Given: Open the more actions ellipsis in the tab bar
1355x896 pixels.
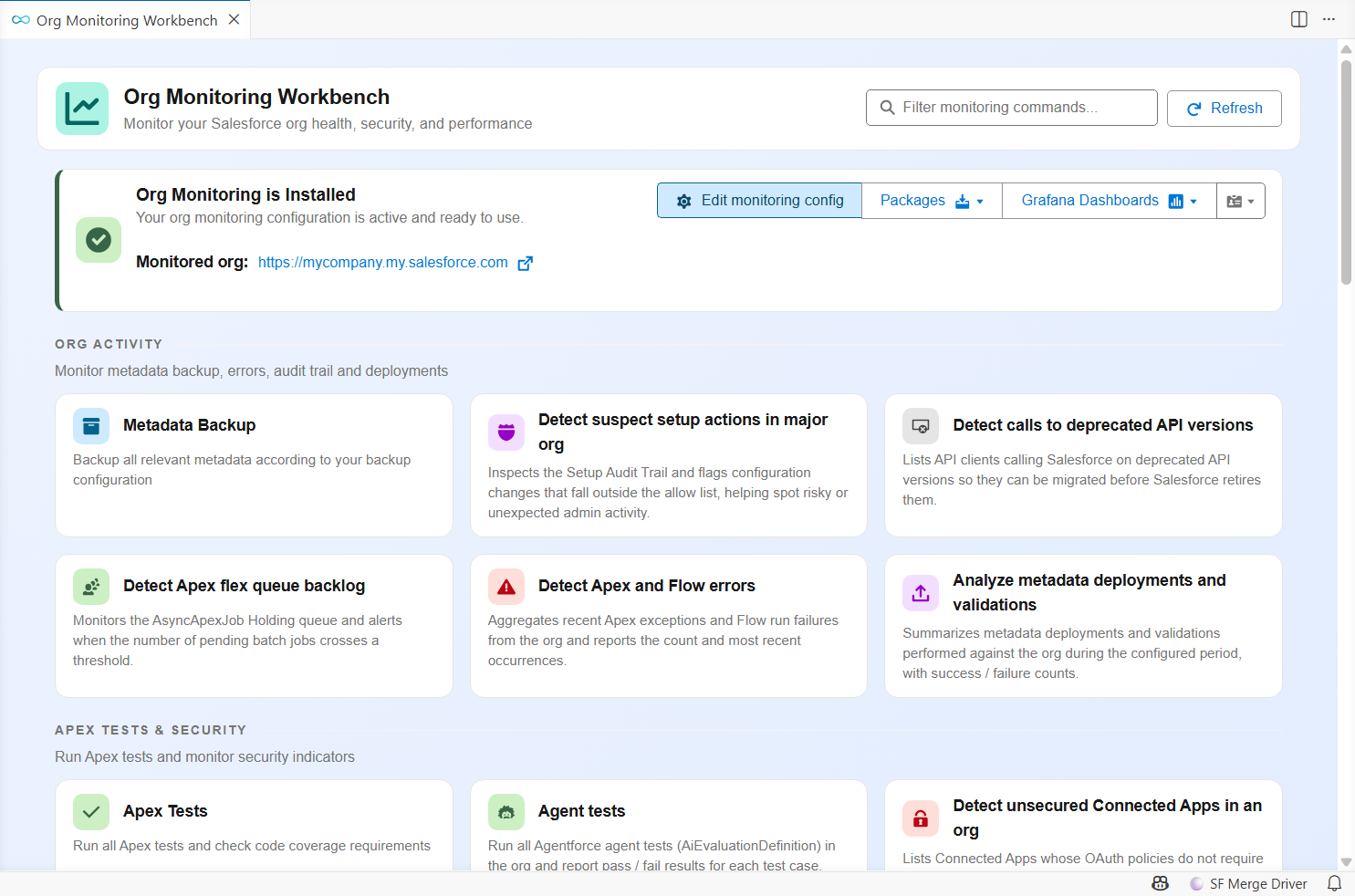Looking at the screenshot, I should [x=1329, y=19].
